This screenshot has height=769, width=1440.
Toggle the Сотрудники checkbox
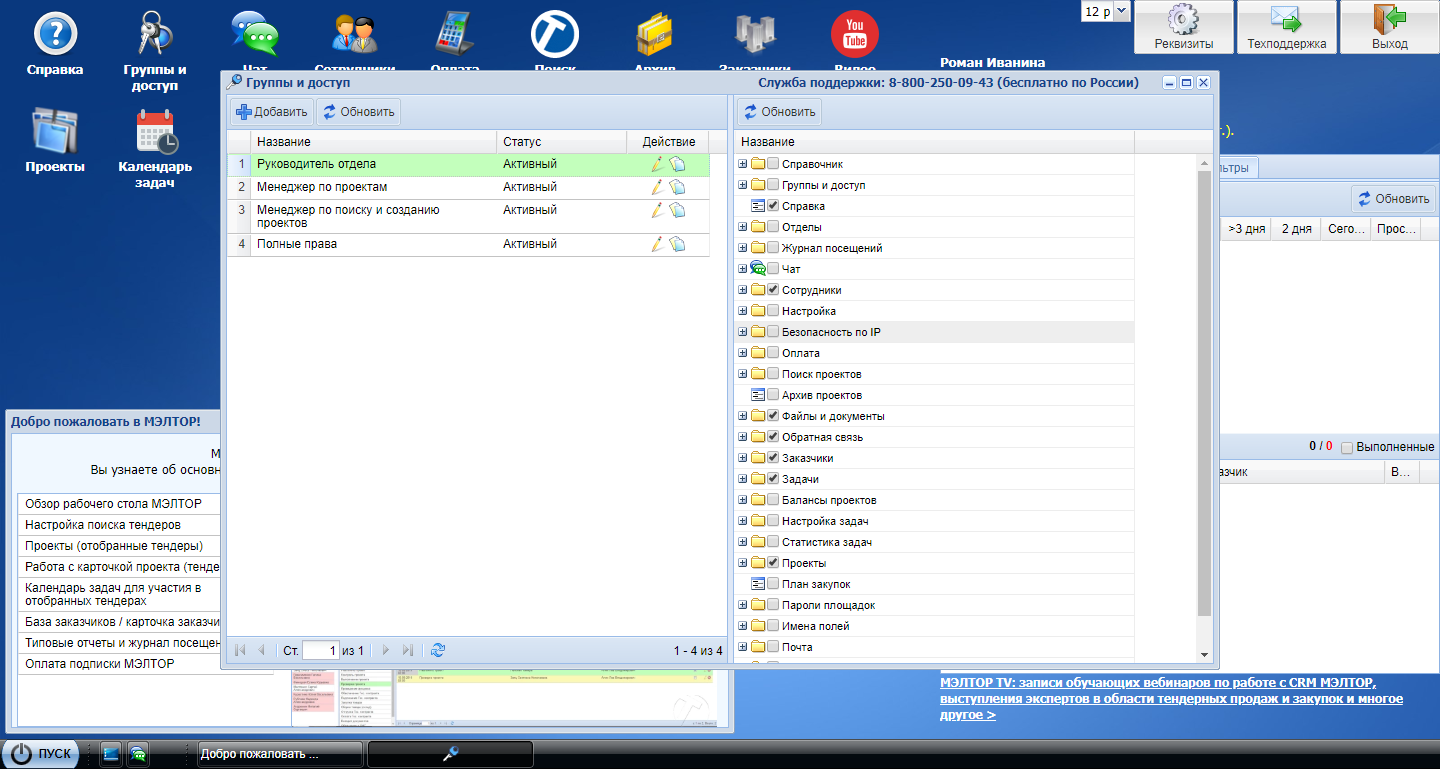click(x=773, y=290)
